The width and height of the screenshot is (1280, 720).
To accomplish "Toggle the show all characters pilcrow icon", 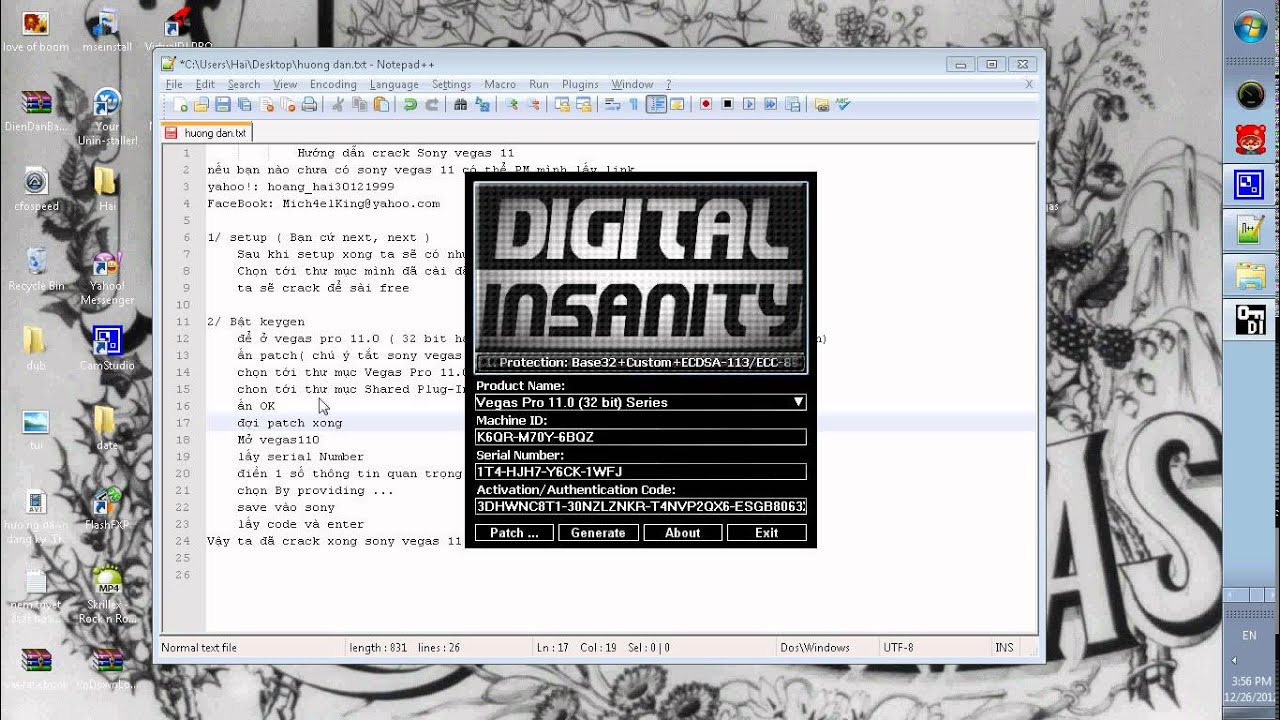I will [x=633, y=104].
